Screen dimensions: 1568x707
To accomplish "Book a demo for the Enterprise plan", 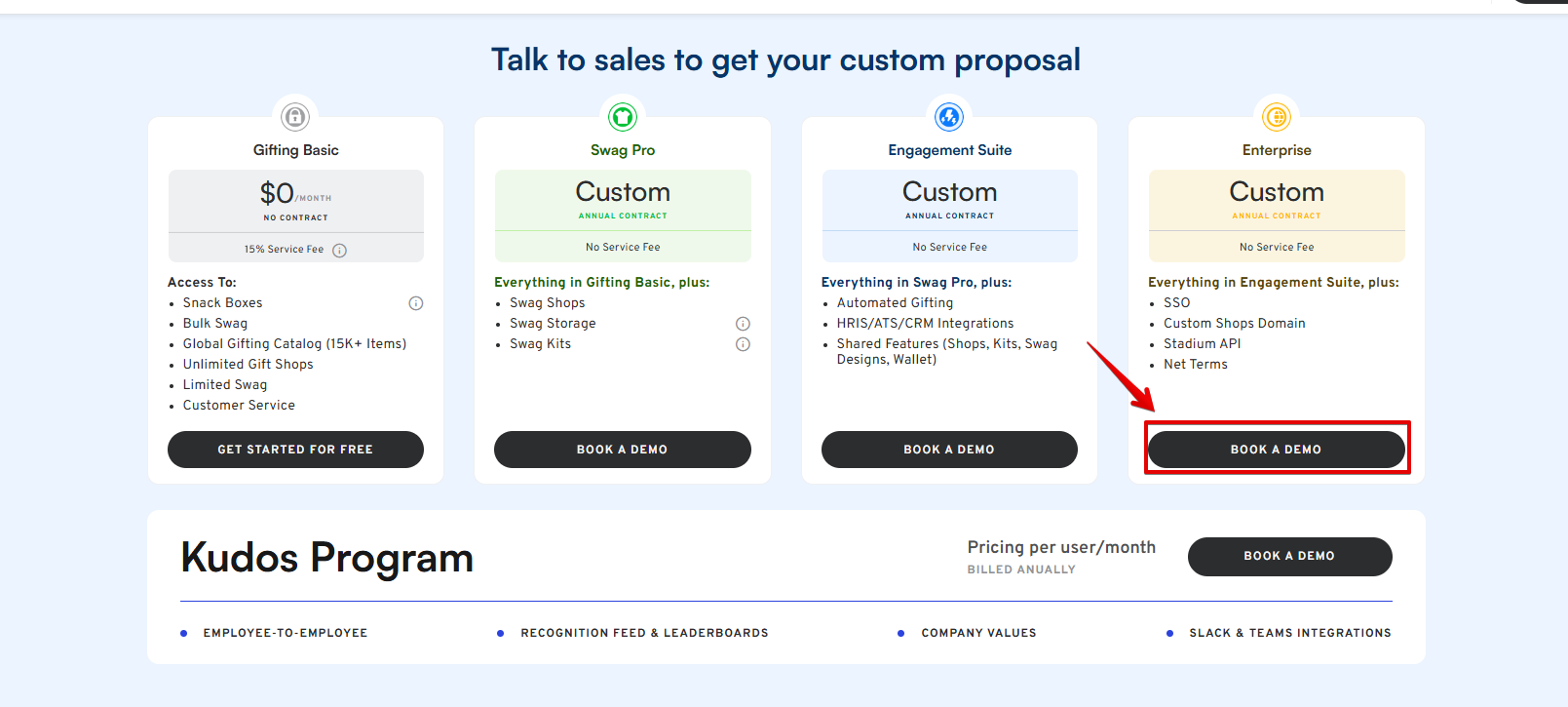I will [1276, 450].
